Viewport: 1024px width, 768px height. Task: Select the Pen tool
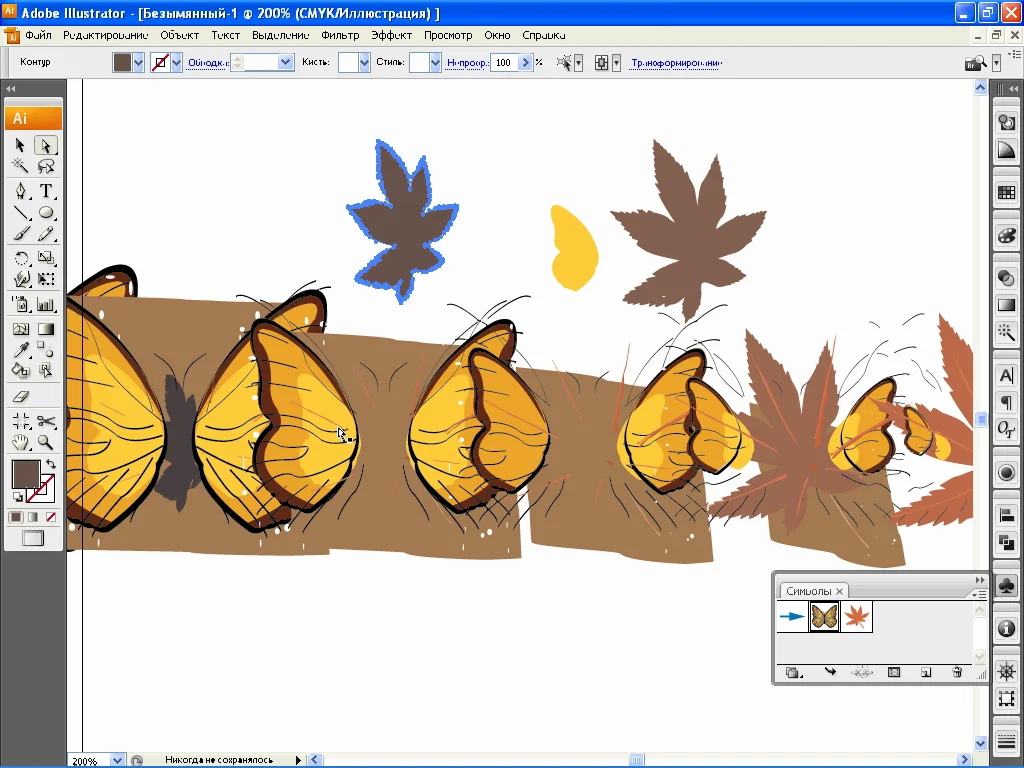click(x=20, y=191)
